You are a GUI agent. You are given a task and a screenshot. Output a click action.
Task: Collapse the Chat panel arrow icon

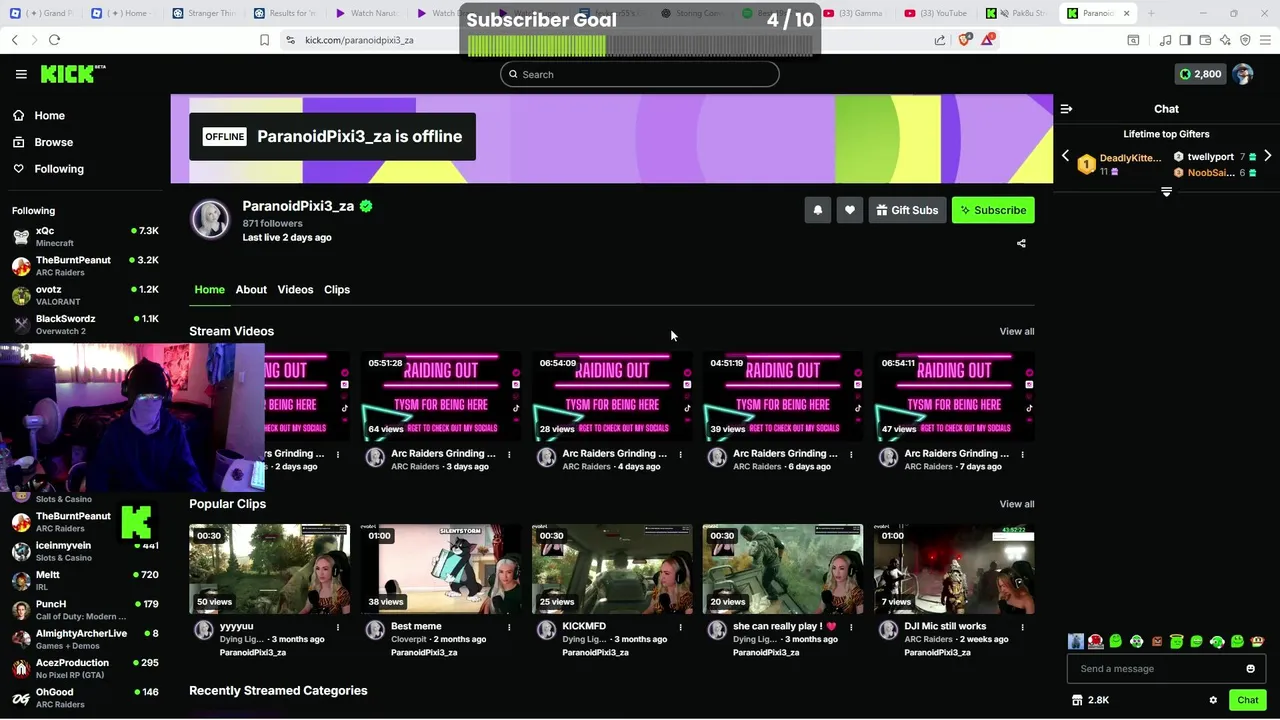(x=1066, y=109)
